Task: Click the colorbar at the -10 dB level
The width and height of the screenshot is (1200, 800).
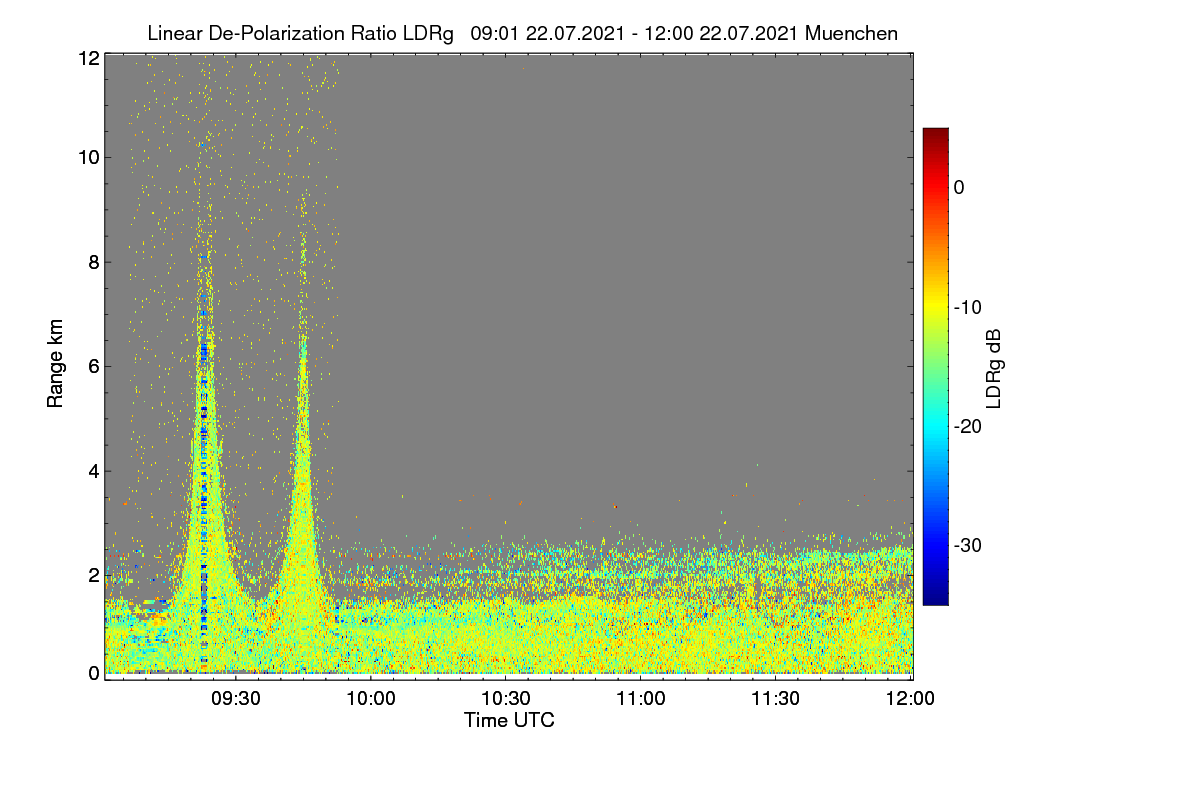Action: pyautogui.click(x=935, y=306)
